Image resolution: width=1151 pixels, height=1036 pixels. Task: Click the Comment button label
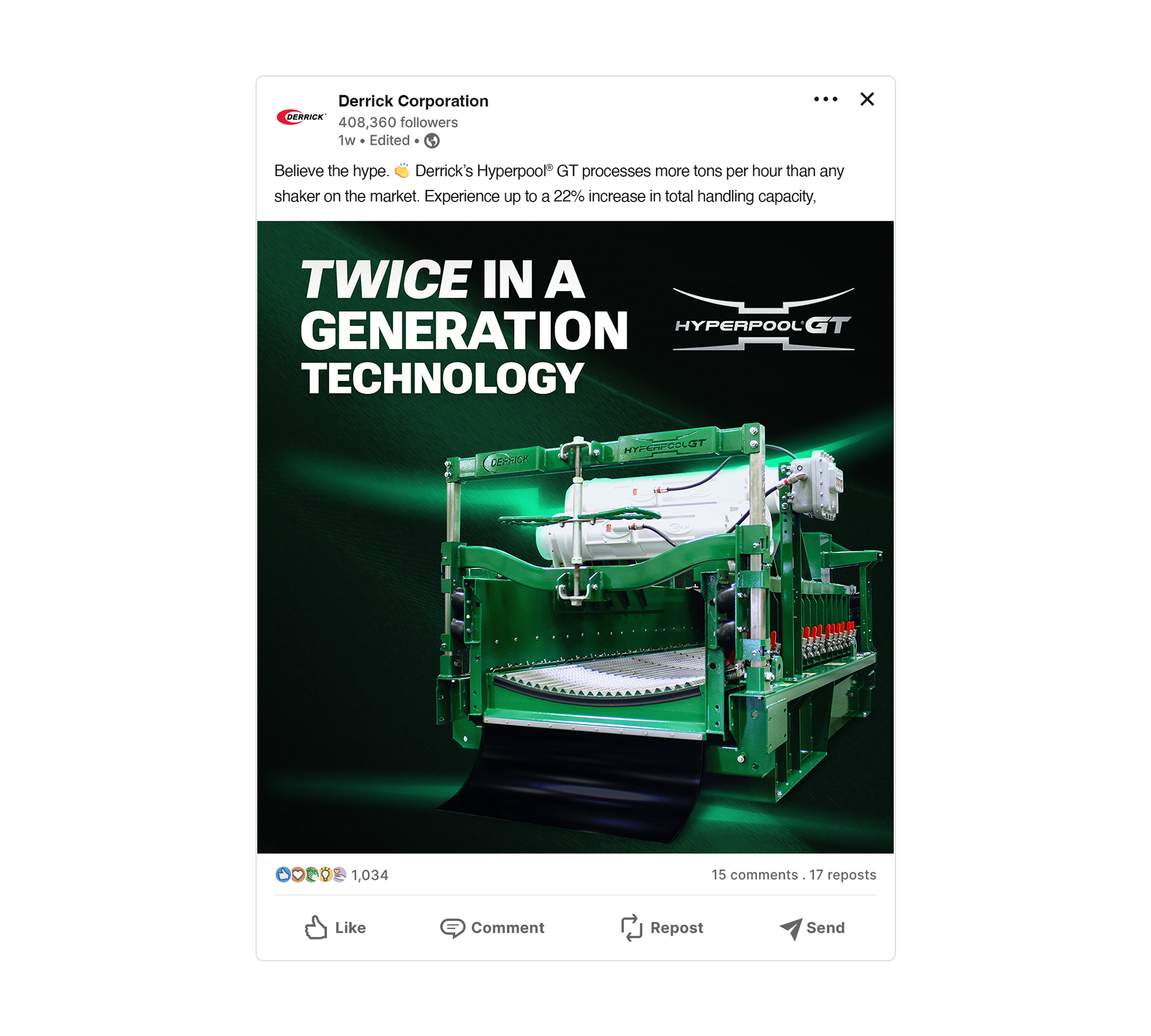click(508, 928)
